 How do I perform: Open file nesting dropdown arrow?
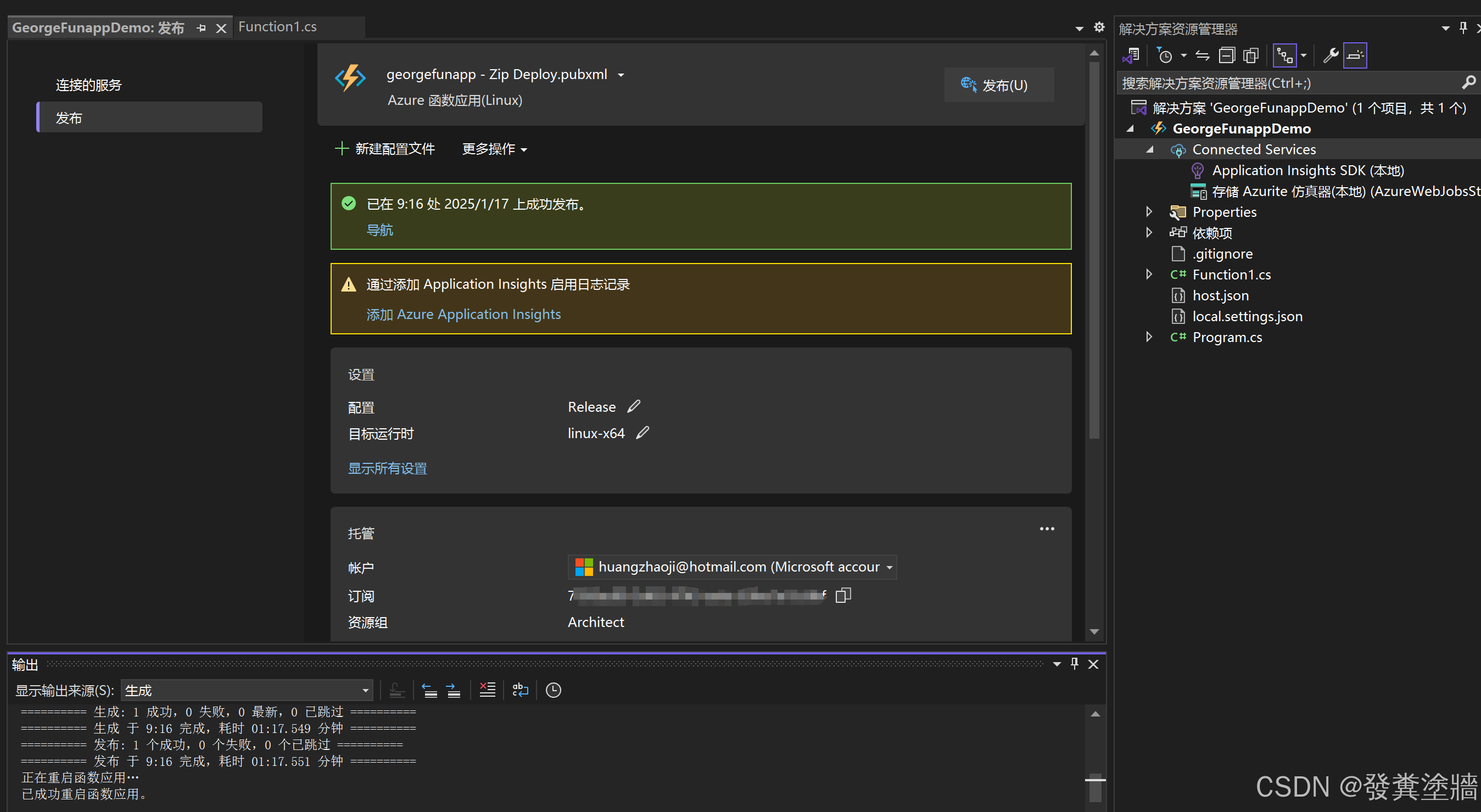tap(1304, 56)
